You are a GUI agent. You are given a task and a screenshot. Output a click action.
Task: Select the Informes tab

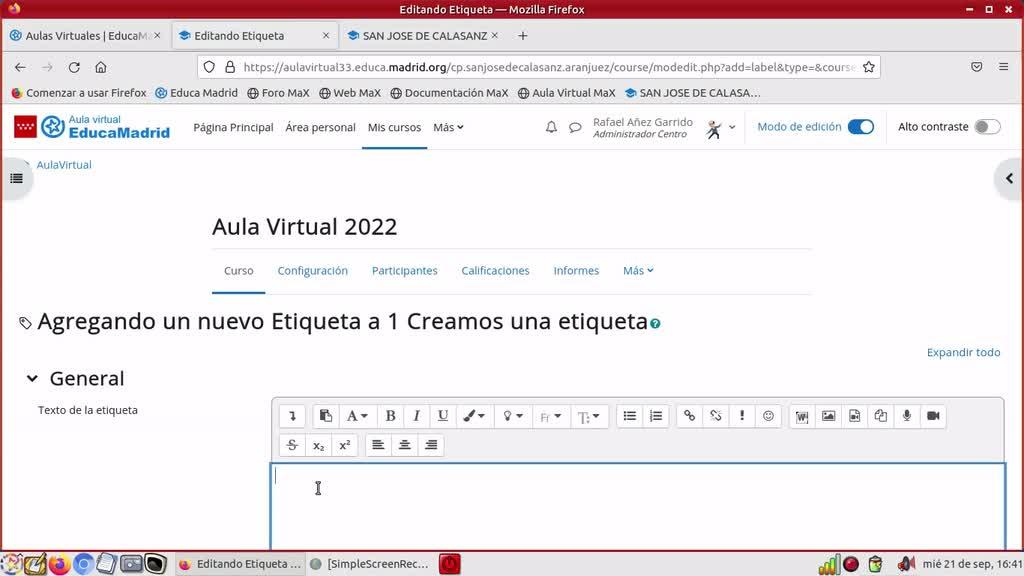click(x=576, y=270)
